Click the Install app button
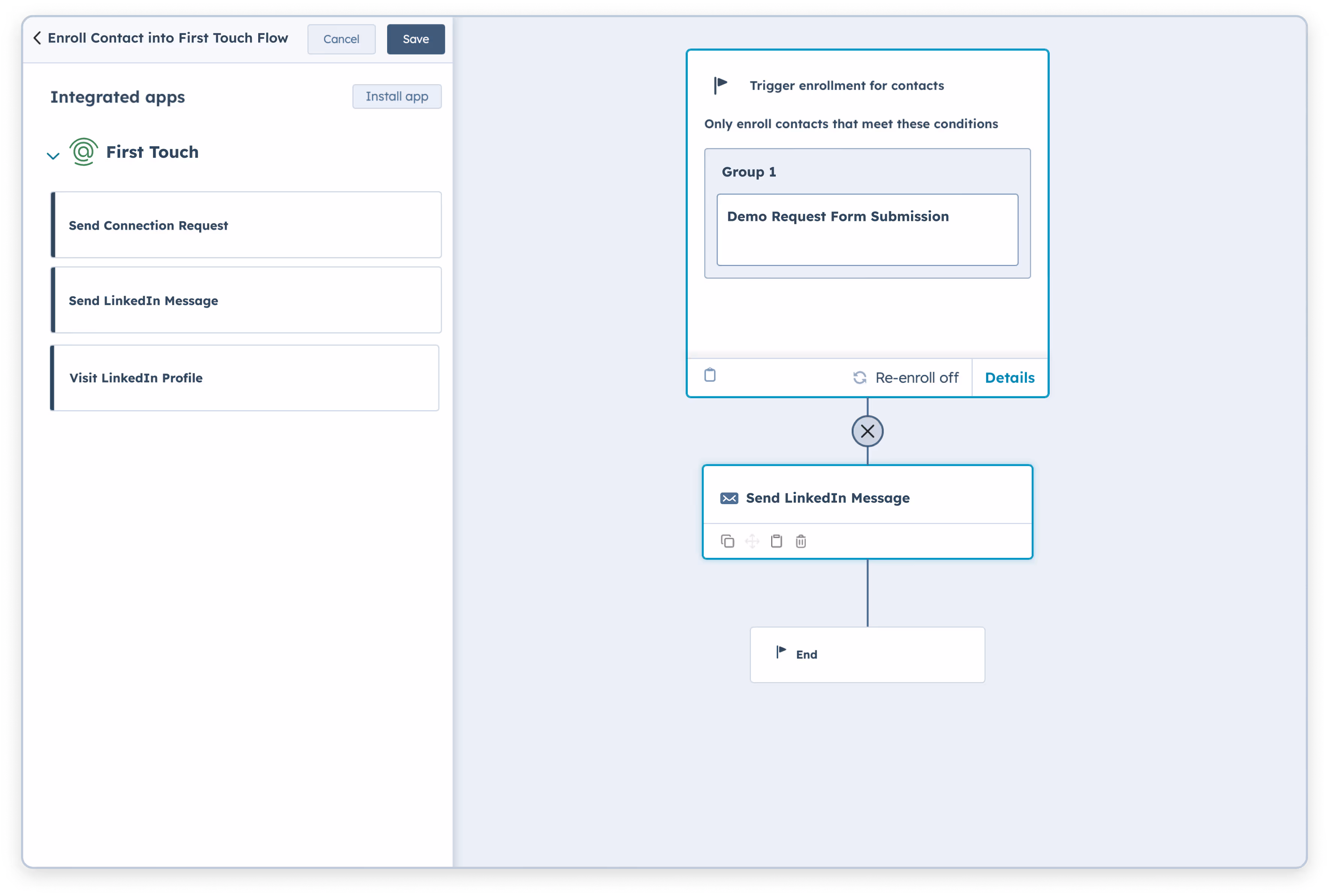Viewport: 1329px width, 896px height. click(397, 97)
